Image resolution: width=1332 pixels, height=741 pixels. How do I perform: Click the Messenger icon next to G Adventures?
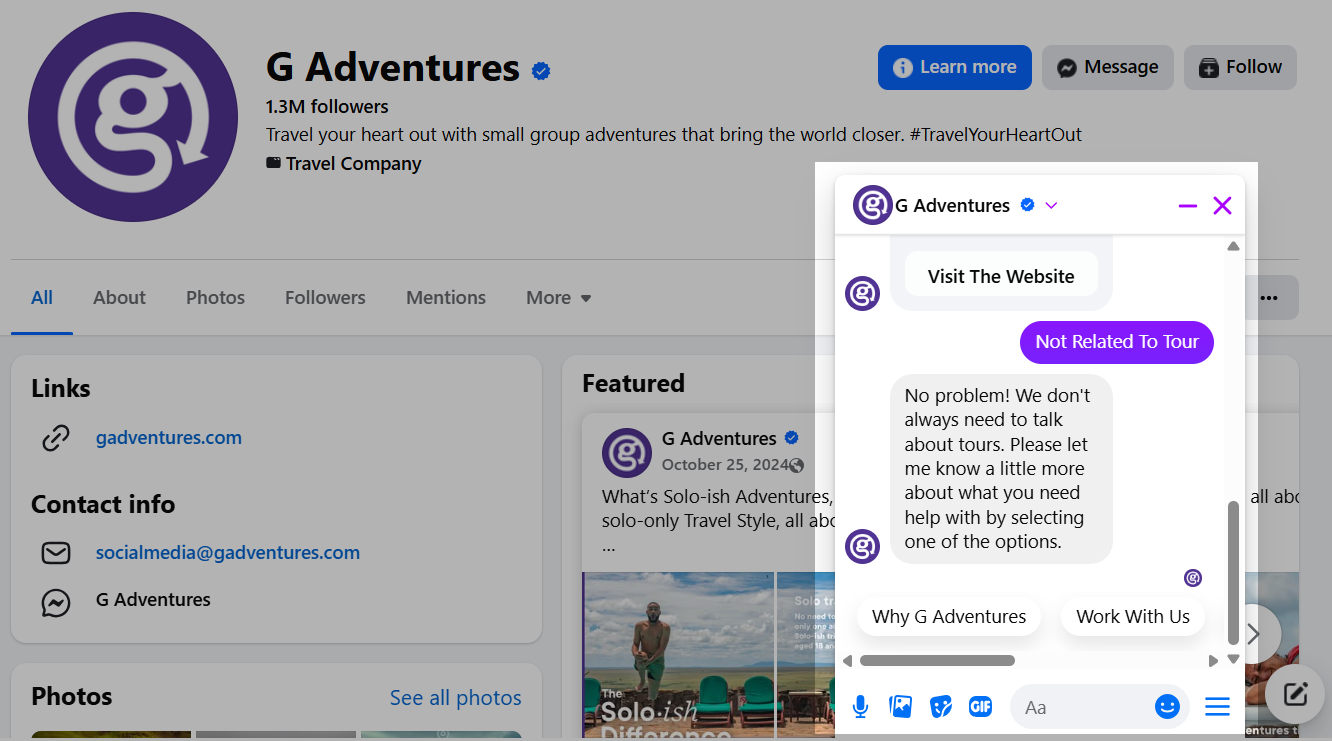click(x=56, y=600)
